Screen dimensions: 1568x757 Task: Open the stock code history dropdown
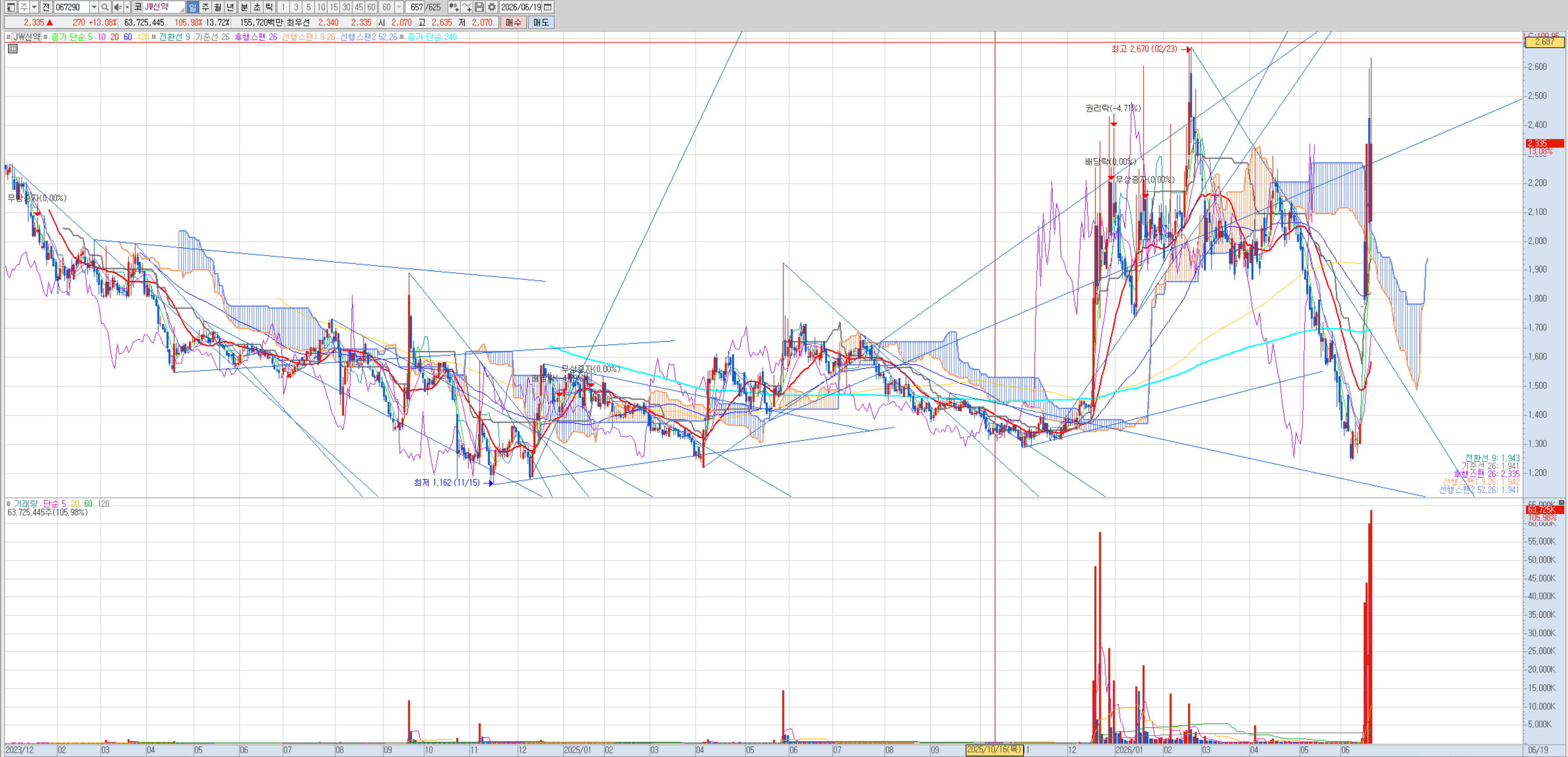click(94, 7)
